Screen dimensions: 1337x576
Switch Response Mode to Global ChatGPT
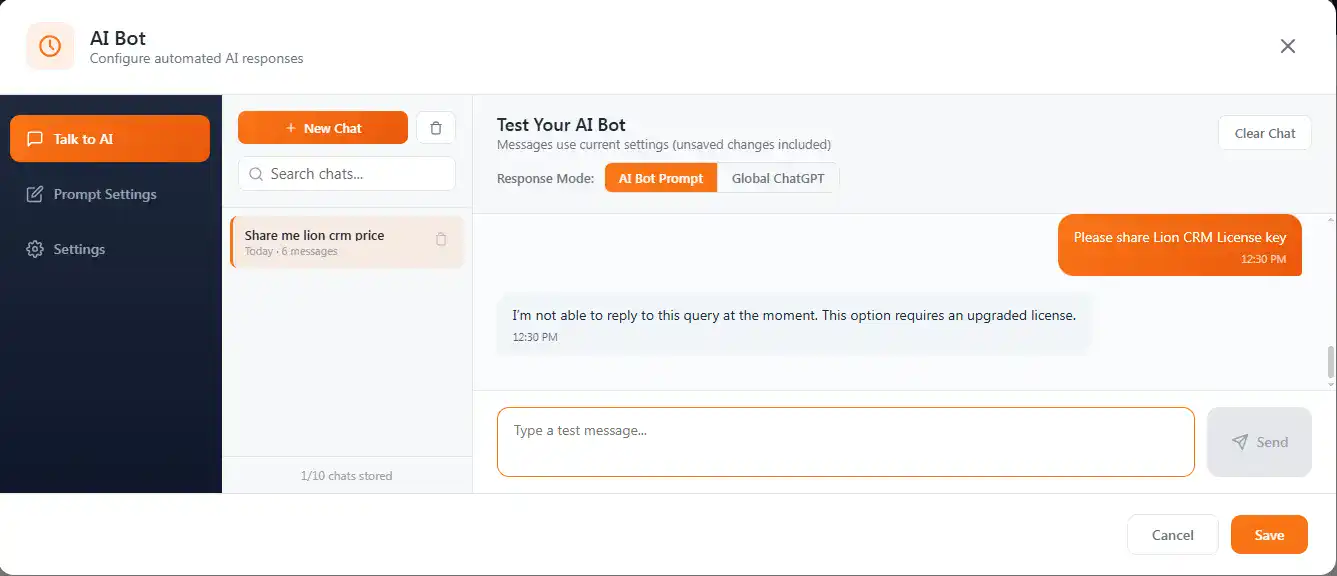click(x=777, y=177)
